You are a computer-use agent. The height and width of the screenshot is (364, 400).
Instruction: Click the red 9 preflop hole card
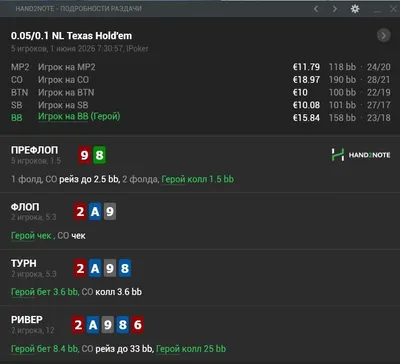click(84, 155)
